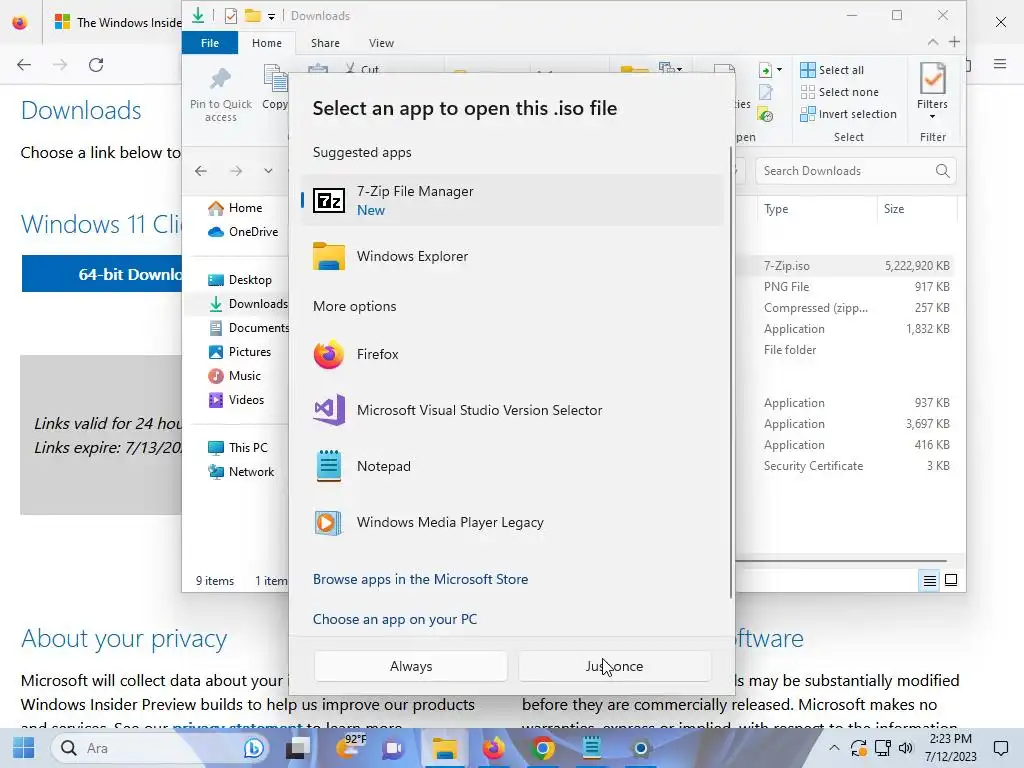Sort by the Size column header
Screen dimensions: 1024x768
[x=917, y=209]
